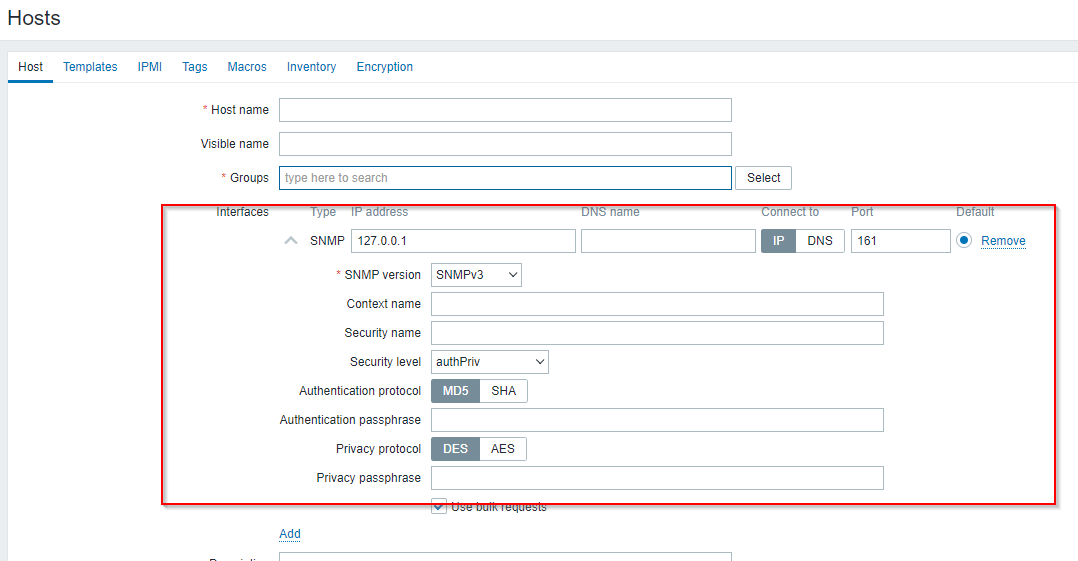Choose DES privacy protocol
This screenshot has height=561, width=1078.
click(x=455, y=449)
